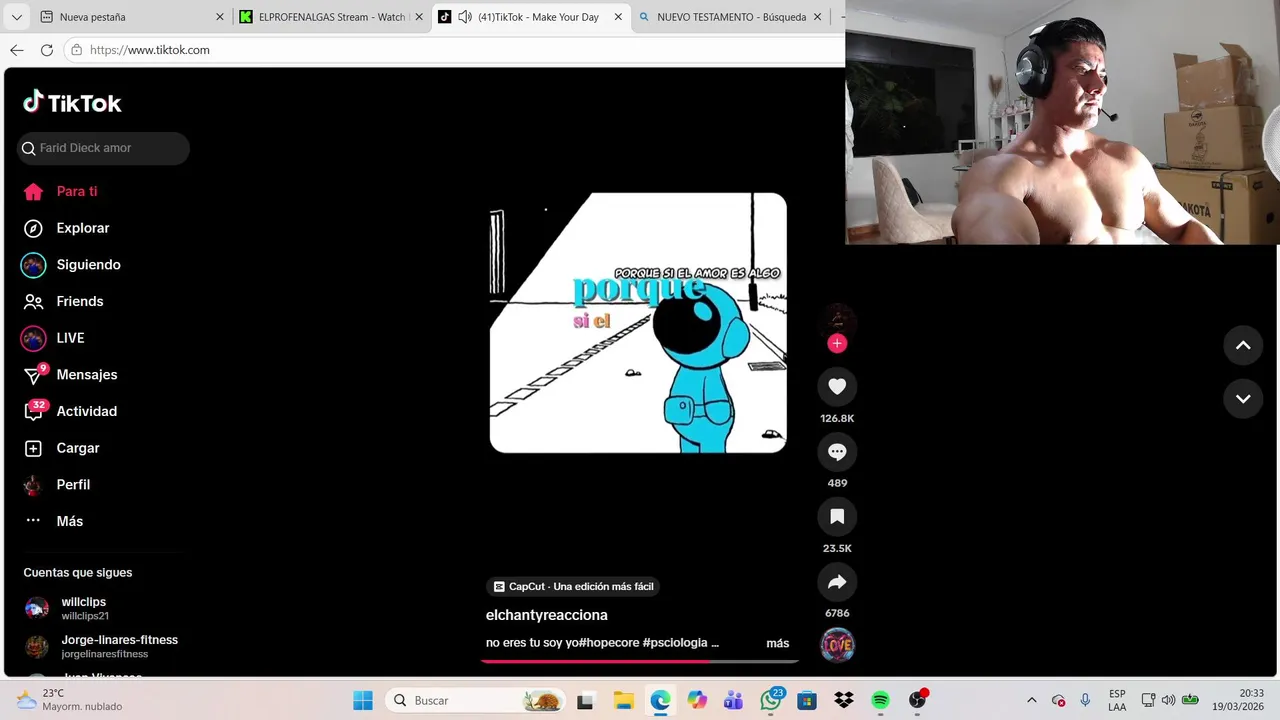Open Task View on taskbar
The image size is (1280, 720).
pyautogui.click(x=585, y=700)
